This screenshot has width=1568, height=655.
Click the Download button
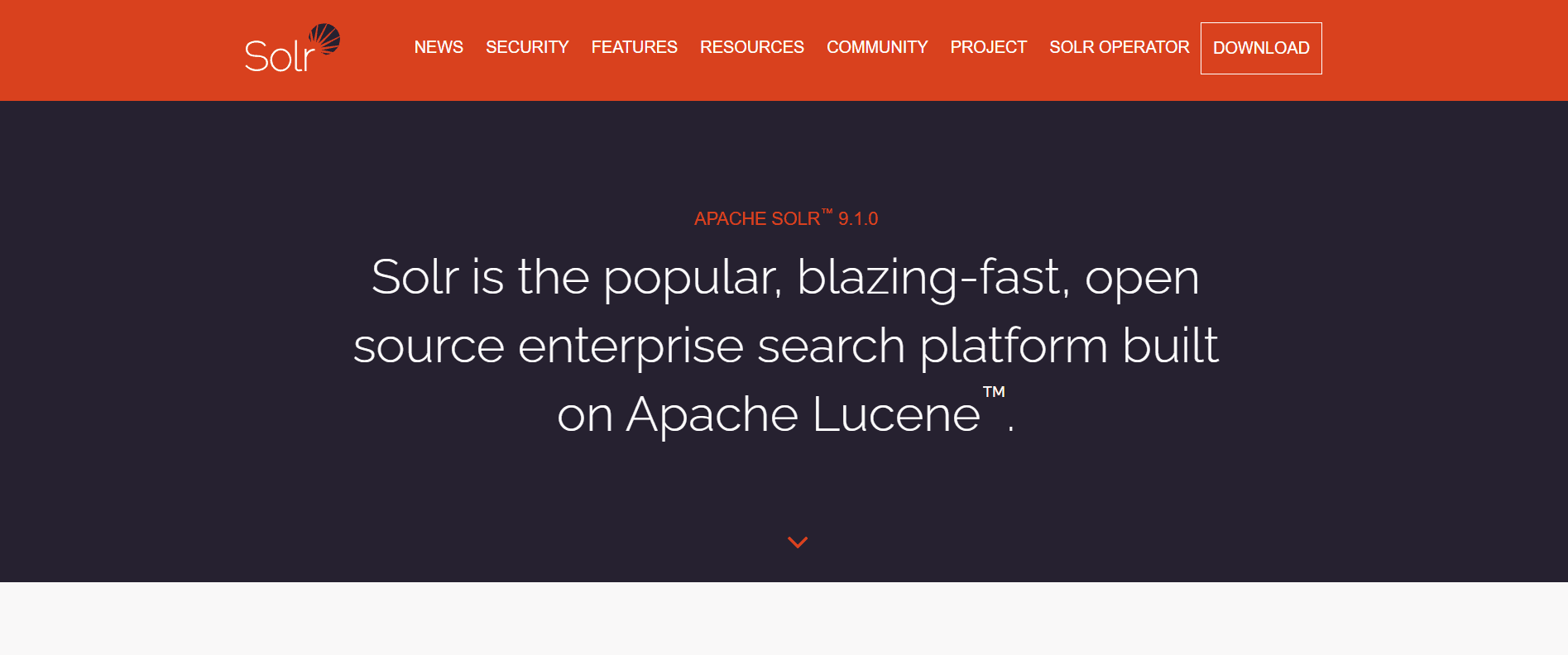[1261, 48]
